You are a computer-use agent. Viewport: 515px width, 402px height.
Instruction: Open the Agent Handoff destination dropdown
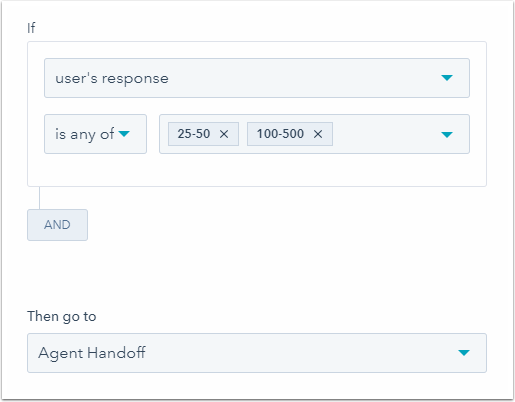pos(257,353)
